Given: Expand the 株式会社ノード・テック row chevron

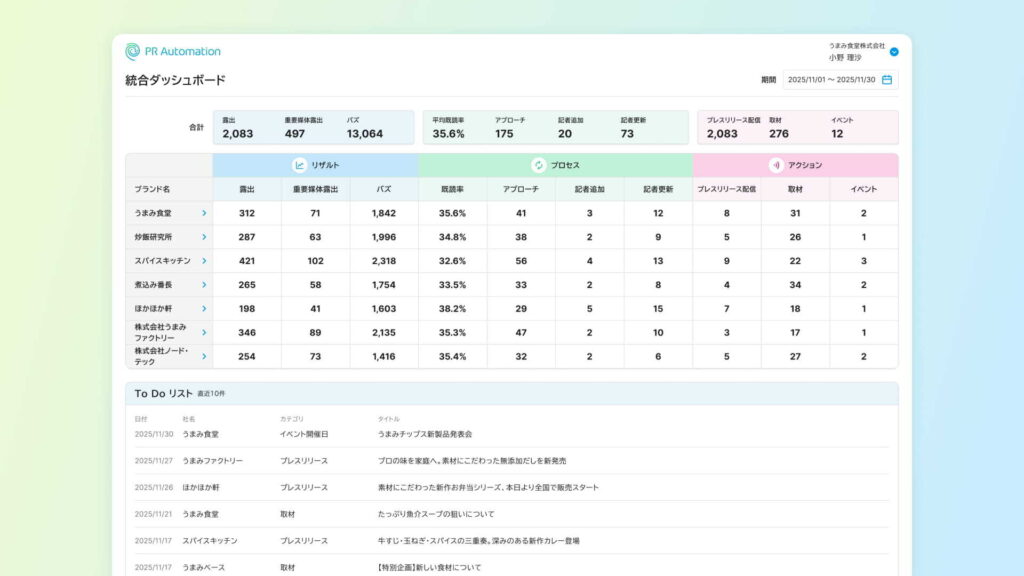Looking at the screenshot, I should [204, 357].
